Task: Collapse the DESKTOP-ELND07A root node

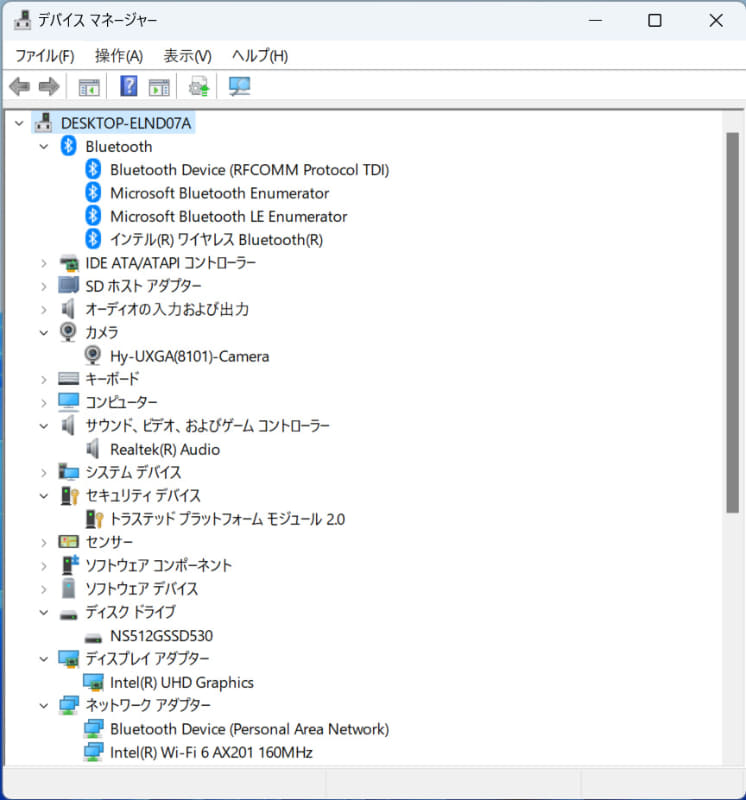Action: tap(19, 123)
